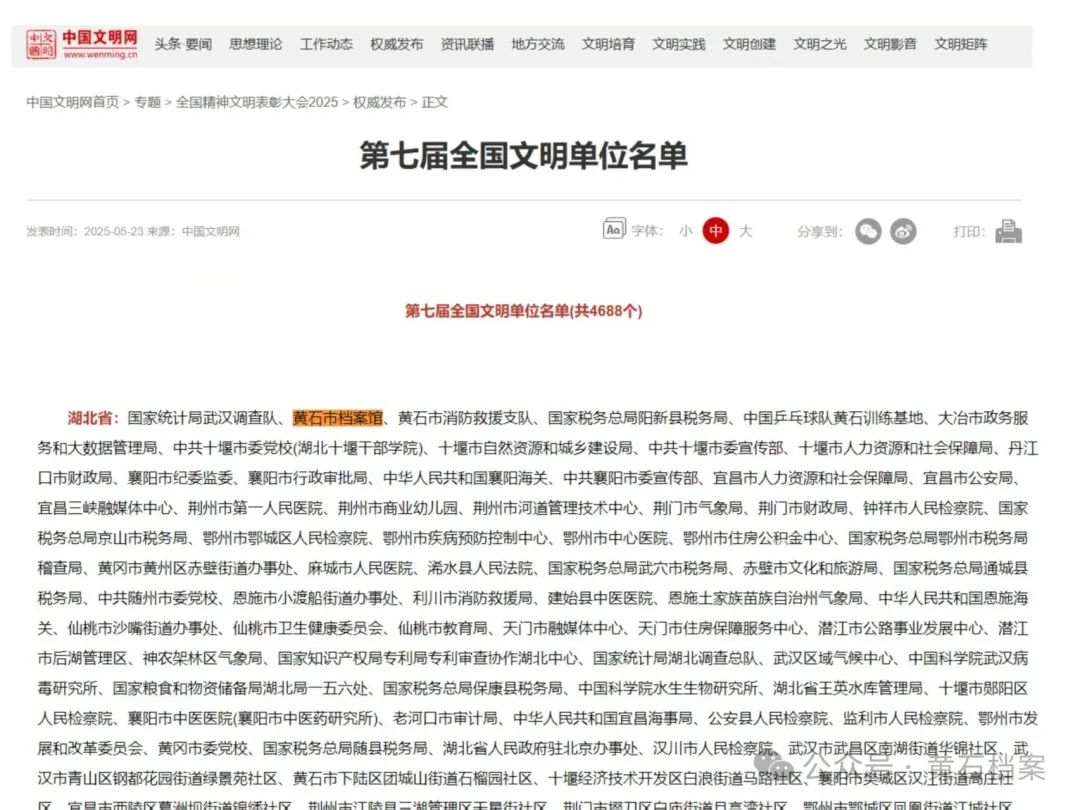1080x810 pixels.
Task: Open 工作动态 navigation item
Action: (x=326, y=45)
